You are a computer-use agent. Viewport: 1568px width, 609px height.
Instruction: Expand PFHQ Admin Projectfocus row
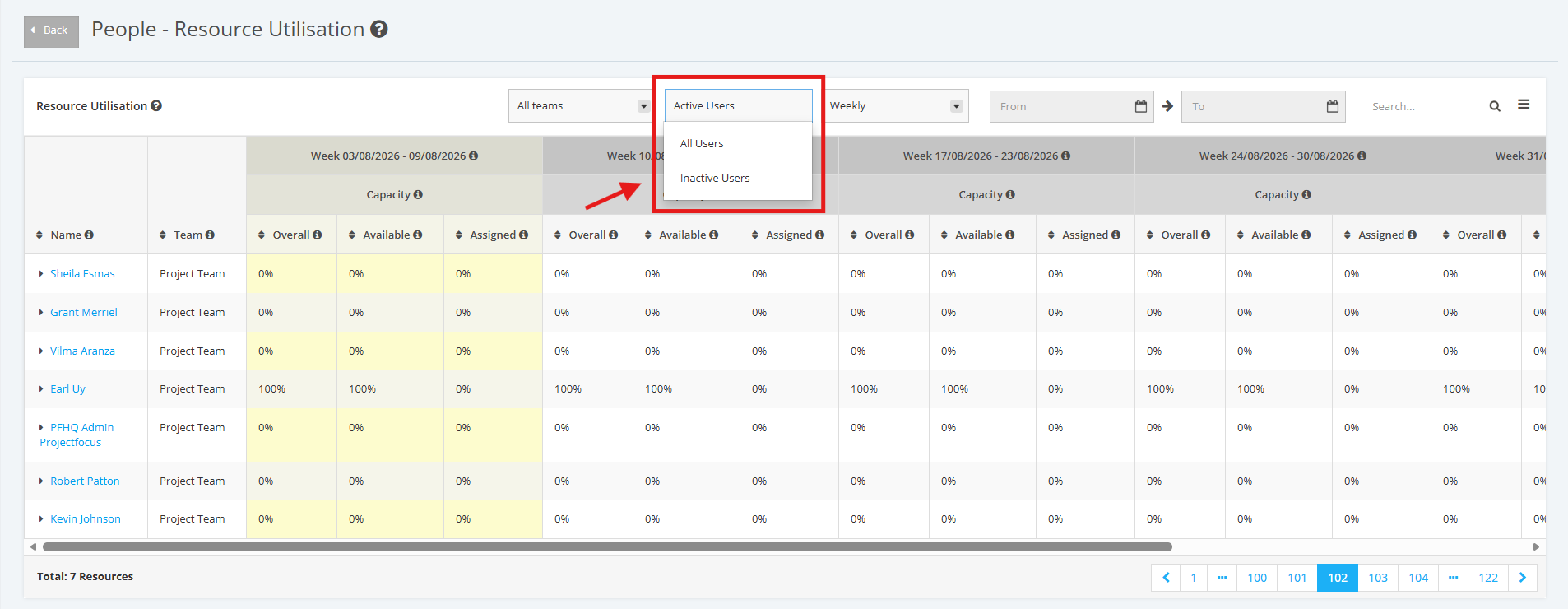coord(41,428)
